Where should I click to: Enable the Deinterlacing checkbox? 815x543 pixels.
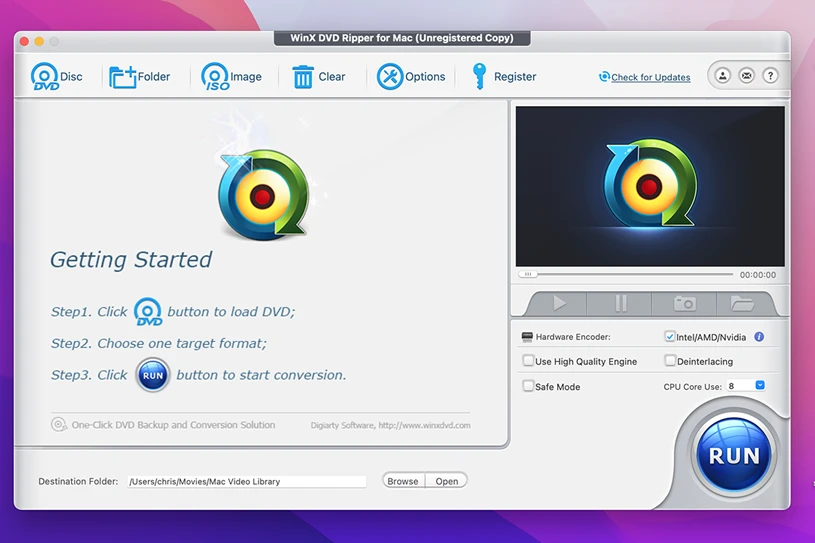click(x=670, y=361)
